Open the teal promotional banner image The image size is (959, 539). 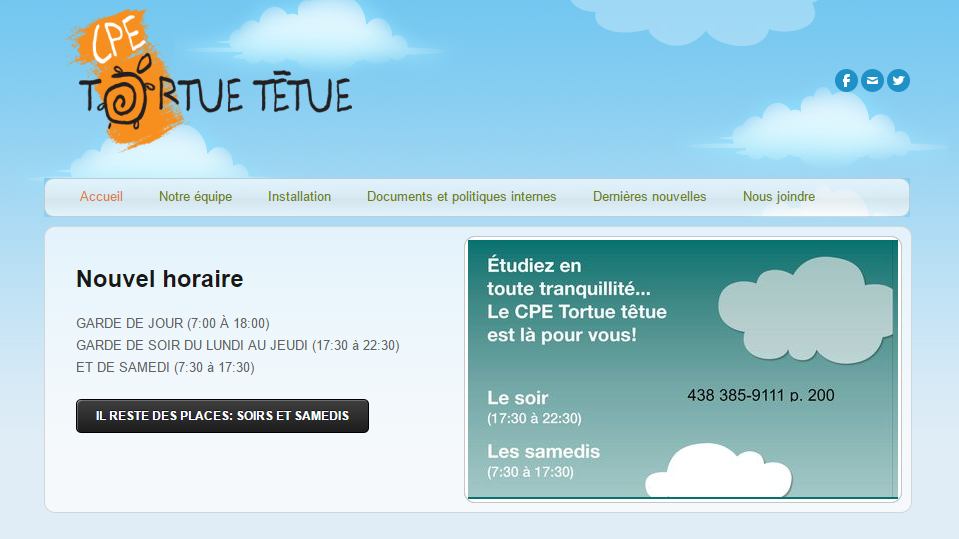(x=683, y=369)
